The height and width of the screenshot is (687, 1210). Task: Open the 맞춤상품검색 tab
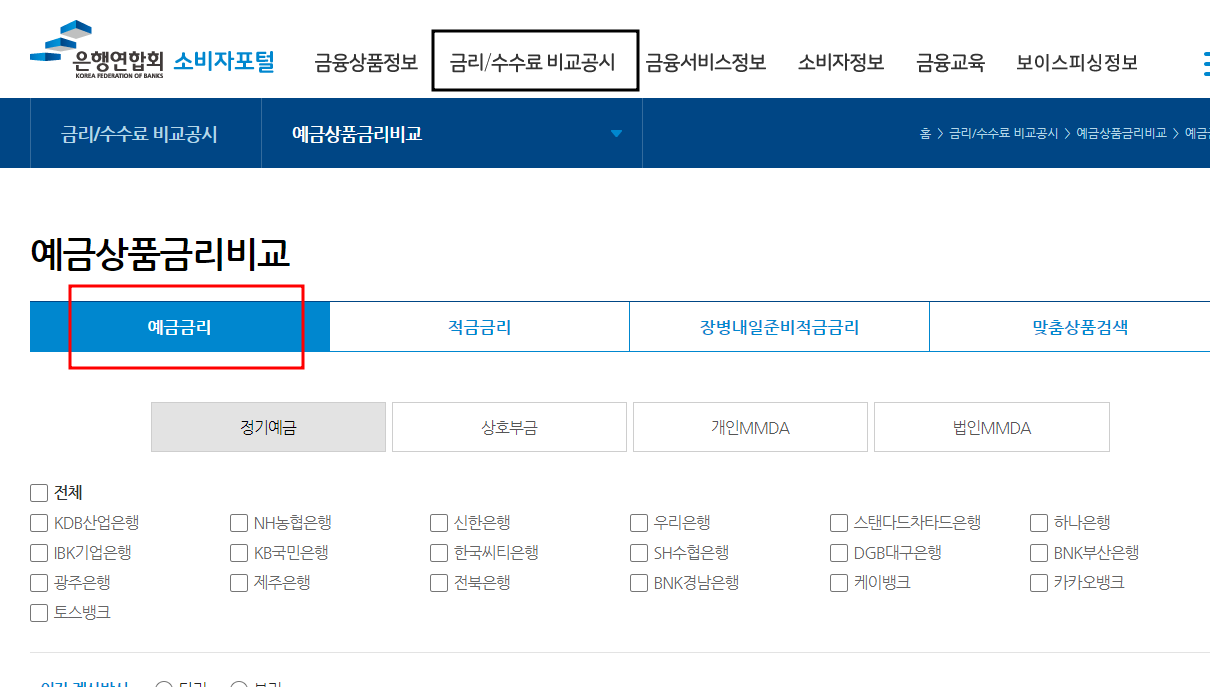(1069, 325)
